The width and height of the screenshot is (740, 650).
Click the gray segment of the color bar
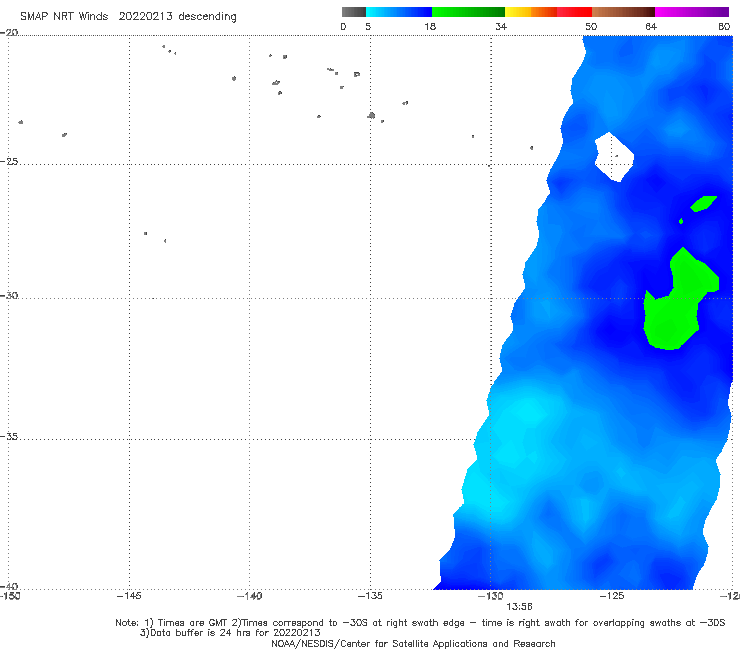[x=354, y=12]
